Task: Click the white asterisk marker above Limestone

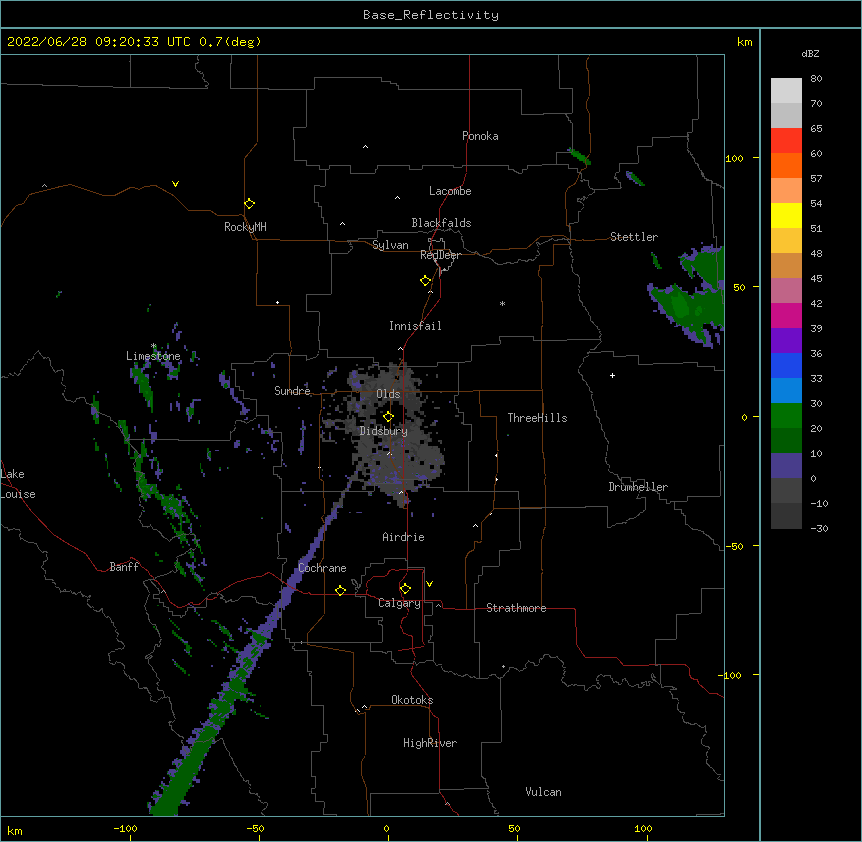Action: pyautogui.click(x=153, y=346)
